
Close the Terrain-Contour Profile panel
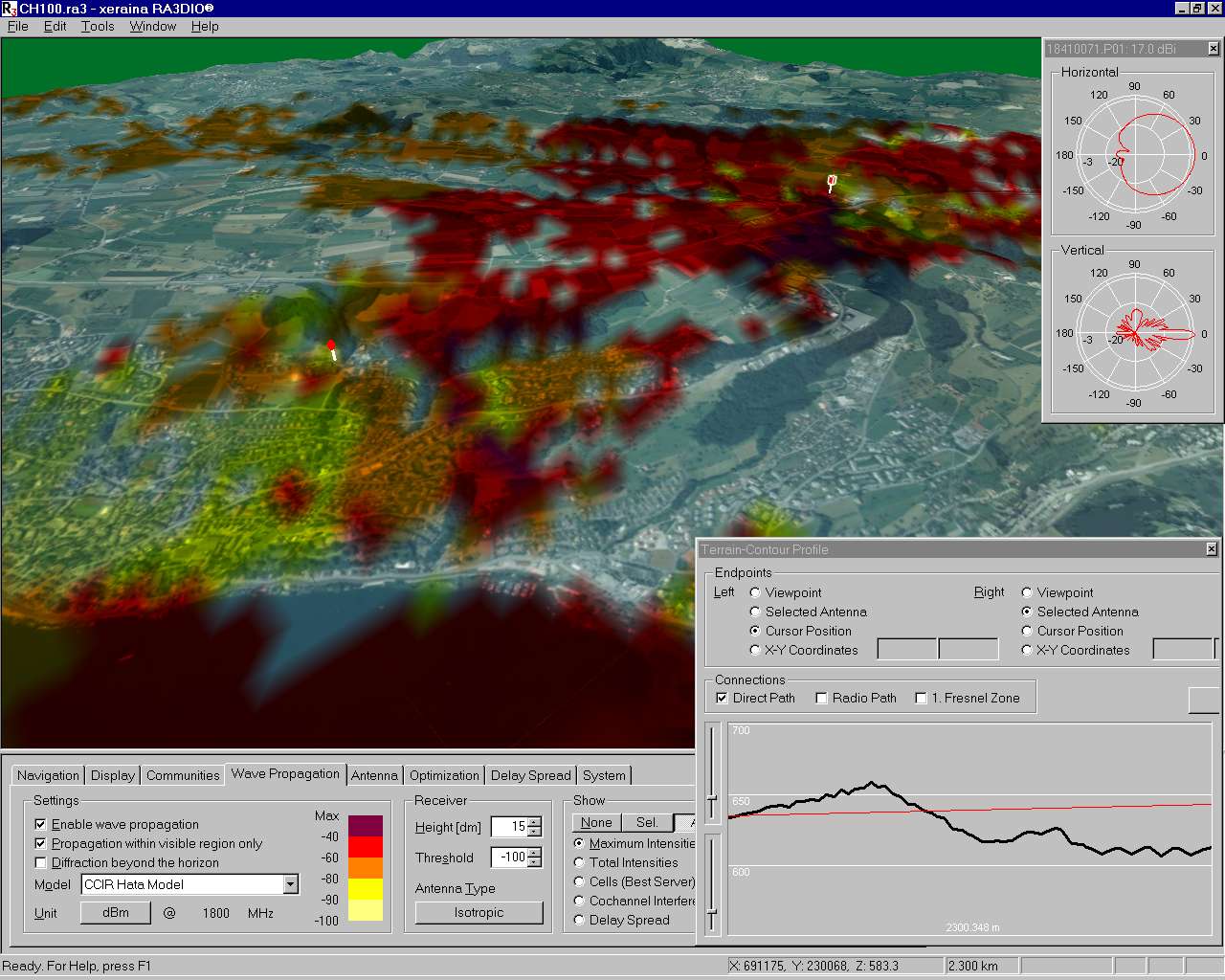pos(1212,549)
